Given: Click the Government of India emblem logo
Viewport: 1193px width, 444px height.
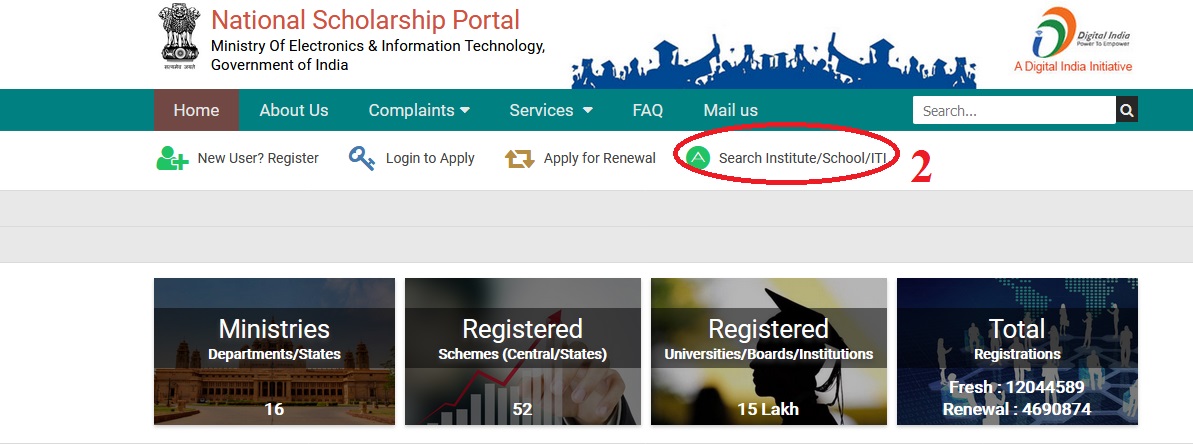Looking at the screenshot, I should [x=180, y=37].
